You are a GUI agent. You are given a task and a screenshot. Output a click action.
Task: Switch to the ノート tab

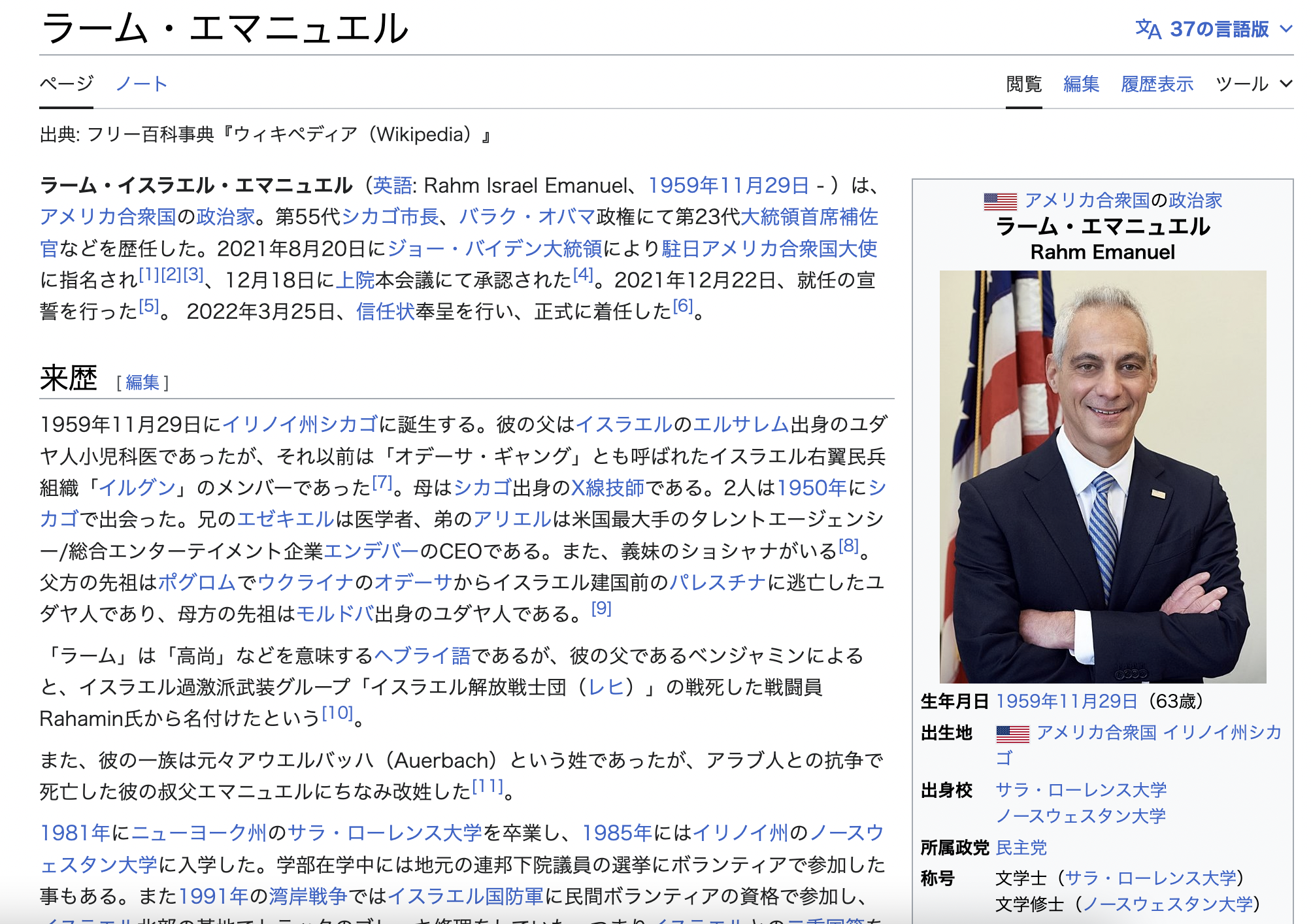(142, 84)
